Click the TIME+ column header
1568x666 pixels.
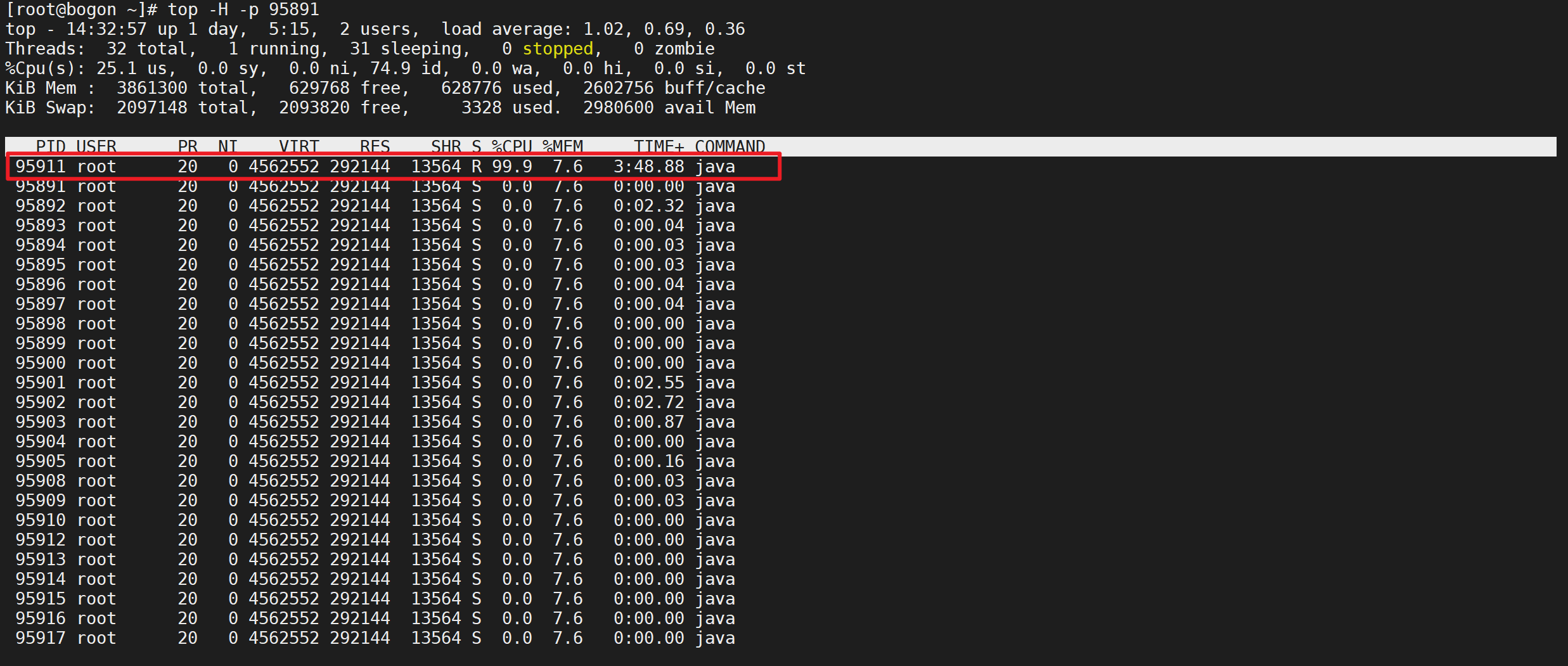point(659,147)
